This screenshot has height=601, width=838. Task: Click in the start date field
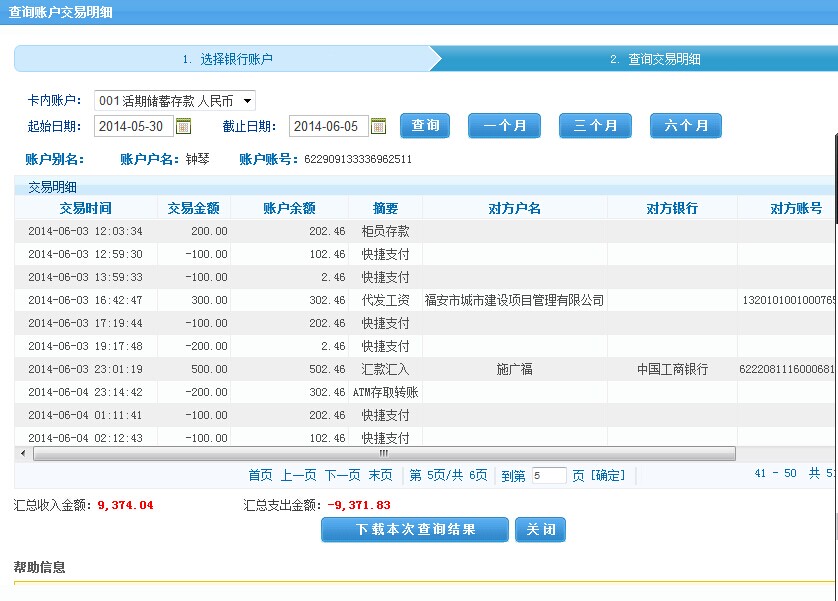[133, 126]
